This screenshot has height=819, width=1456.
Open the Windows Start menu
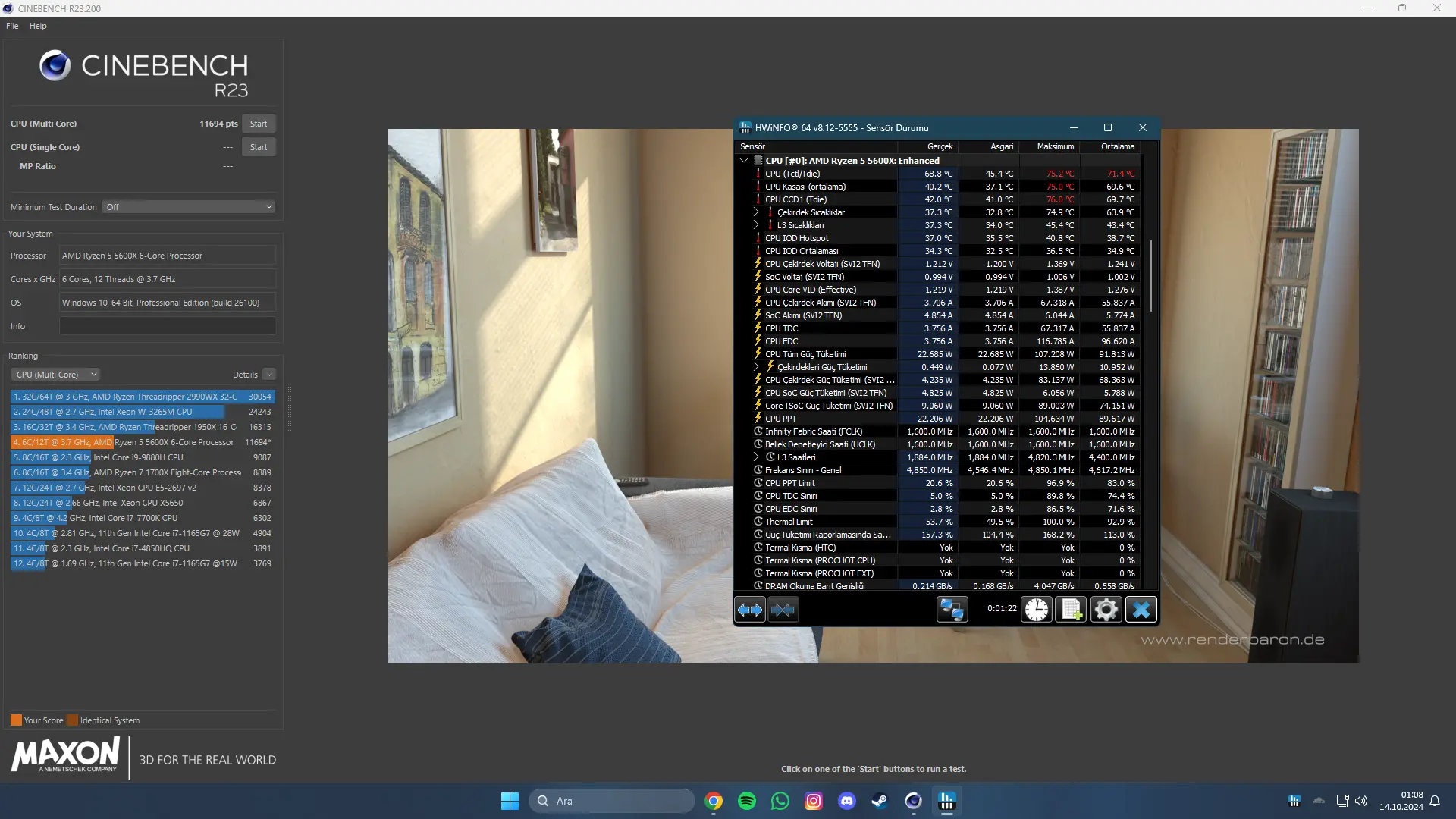510,801
